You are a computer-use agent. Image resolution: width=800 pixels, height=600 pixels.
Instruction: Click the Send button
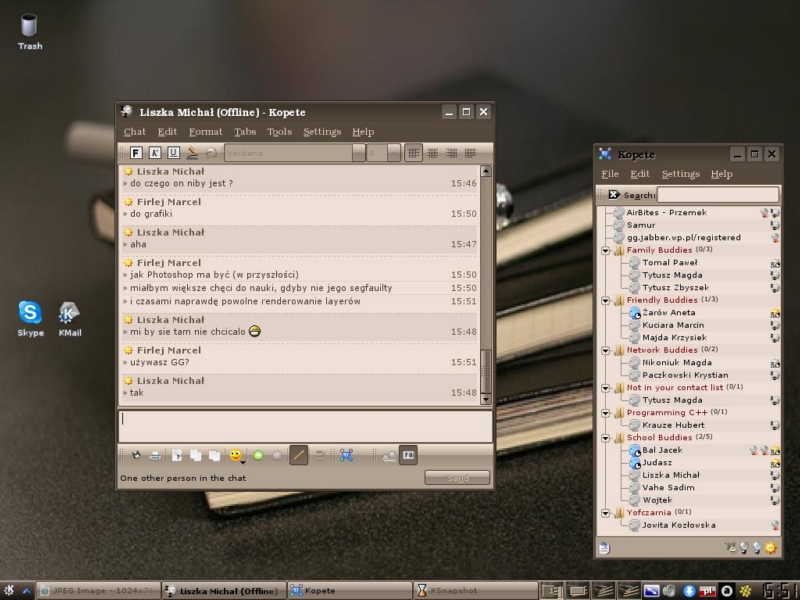click(x=457, y=478)
